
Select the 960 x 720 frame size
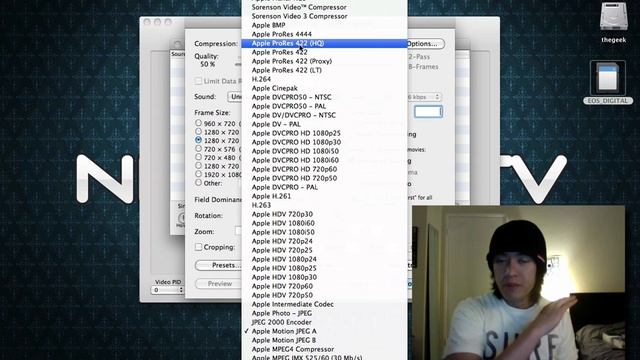point(198,122)
